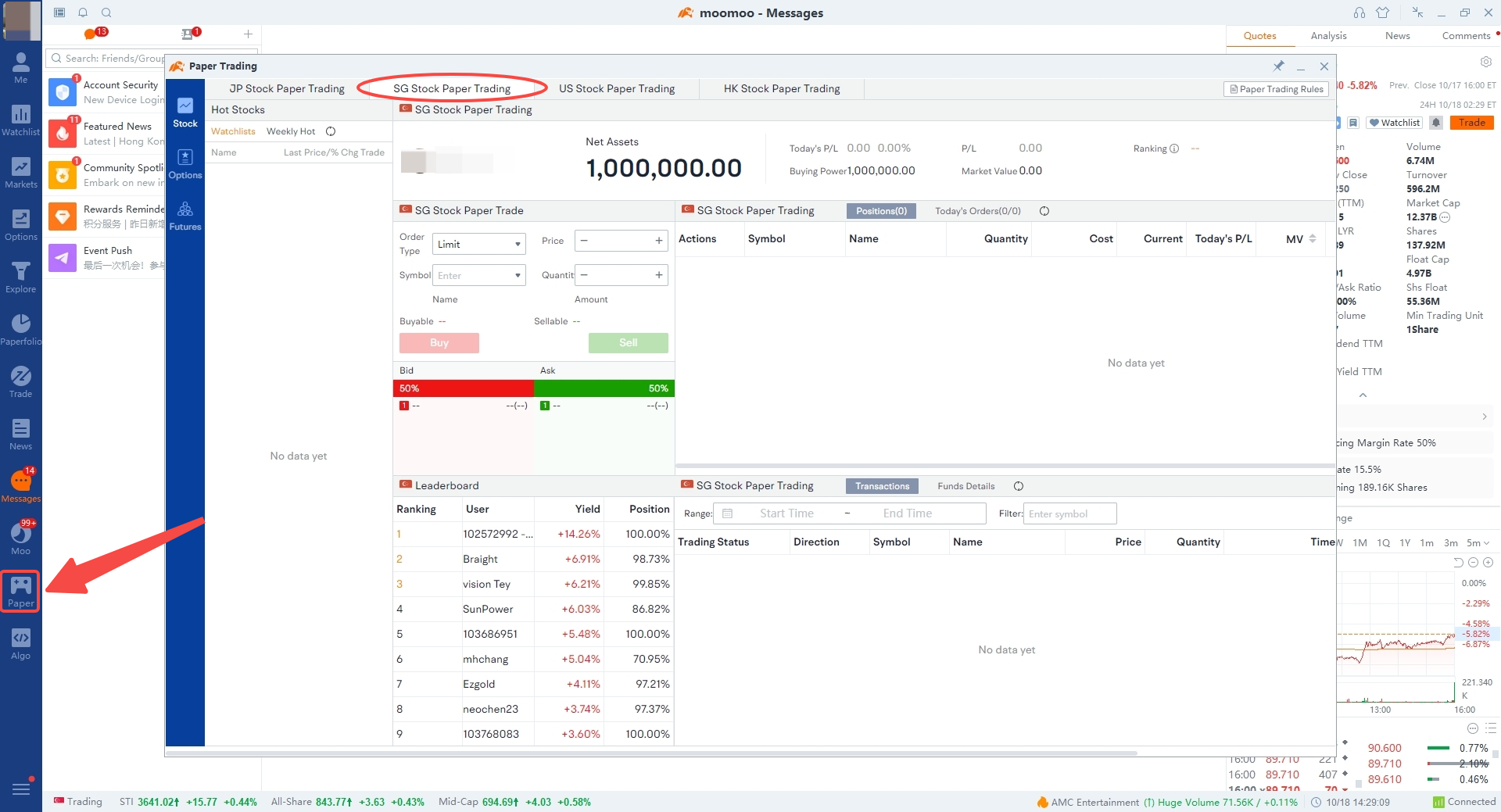
Task: Select Stock in the Paper Trading side panel
Action: [x=185, y=113]
